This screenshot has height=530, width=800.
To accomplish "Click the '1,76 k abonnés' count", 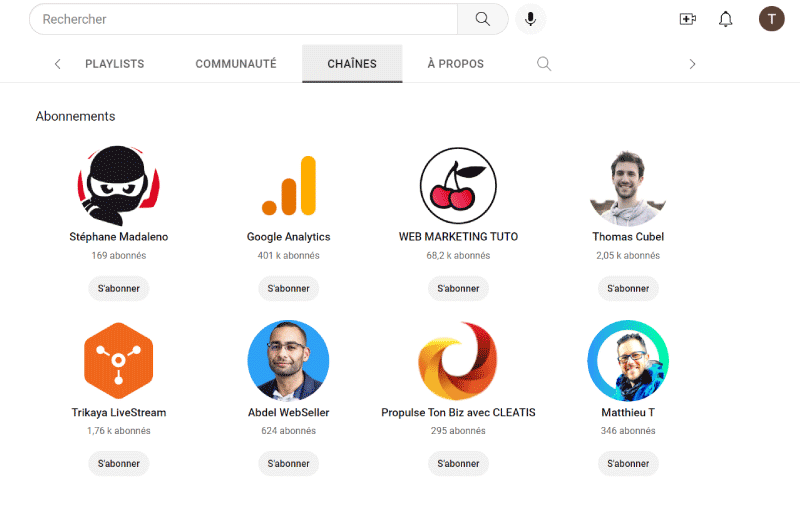I will point(118,431).
